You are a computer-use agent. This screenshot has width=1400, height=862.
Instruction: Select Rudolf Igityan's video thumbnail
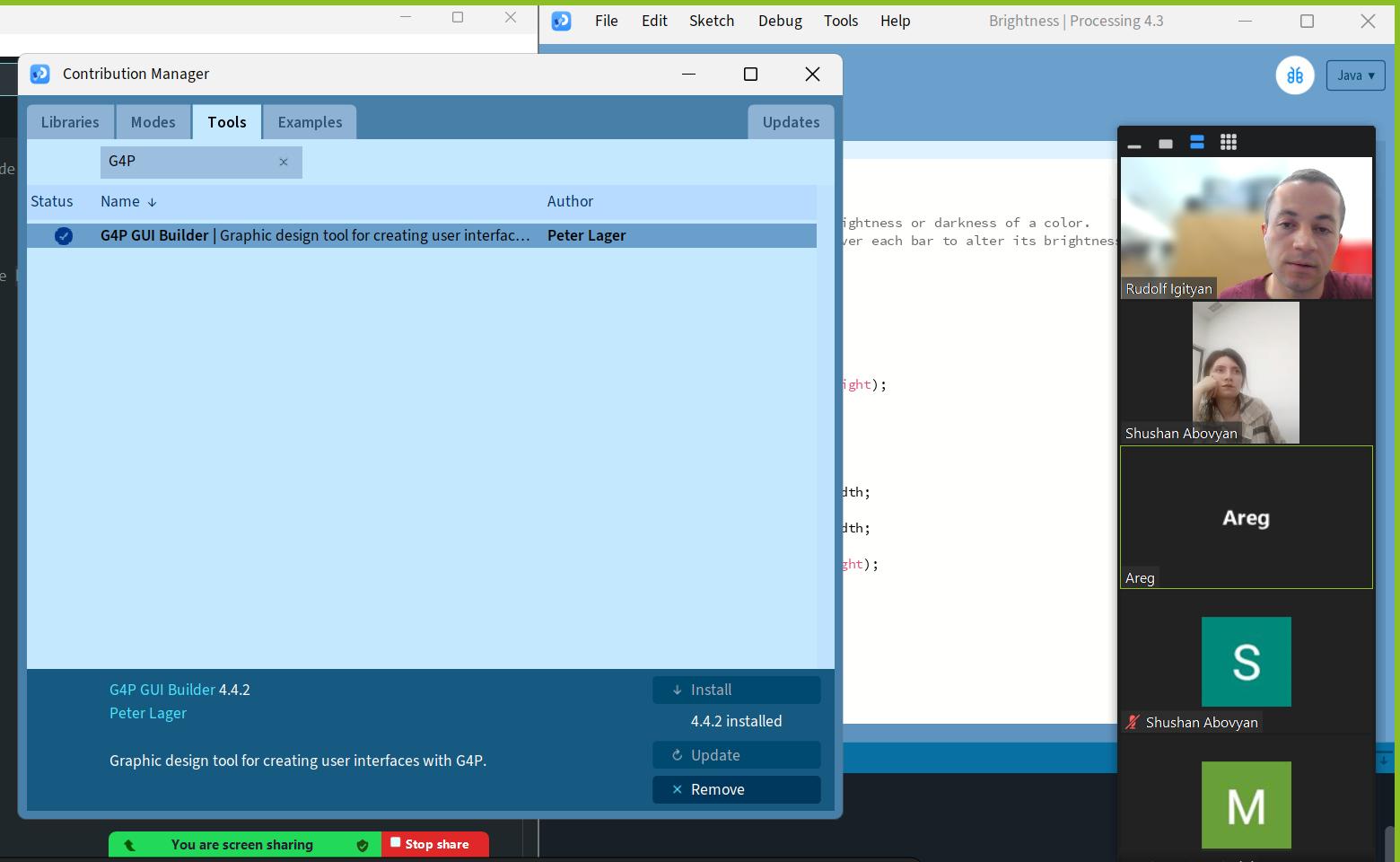coord(1247,228)
